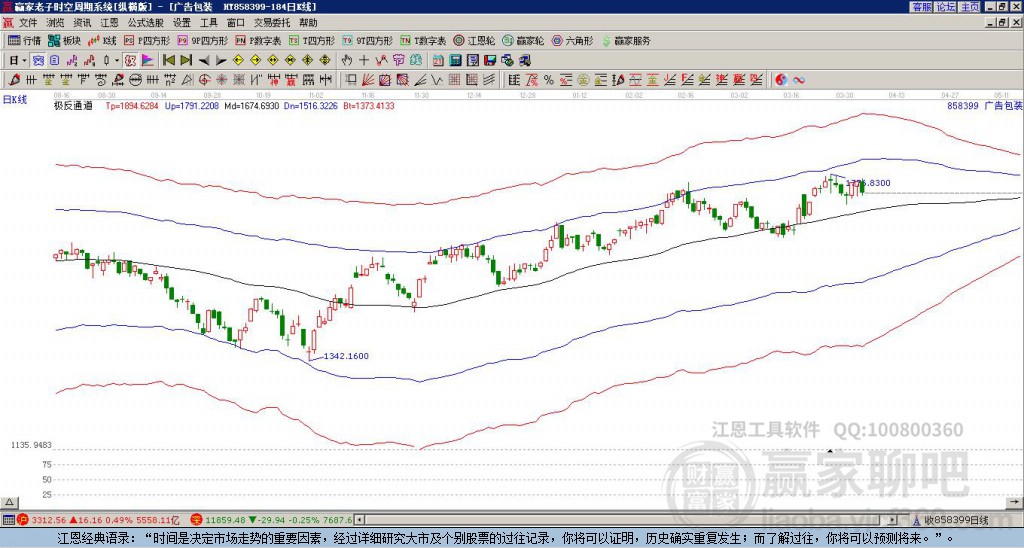Image resolution: width=1024 pixels, height=548 pixels.
Task: Click the circled 金 coin icon
Action: click(583, 80)
